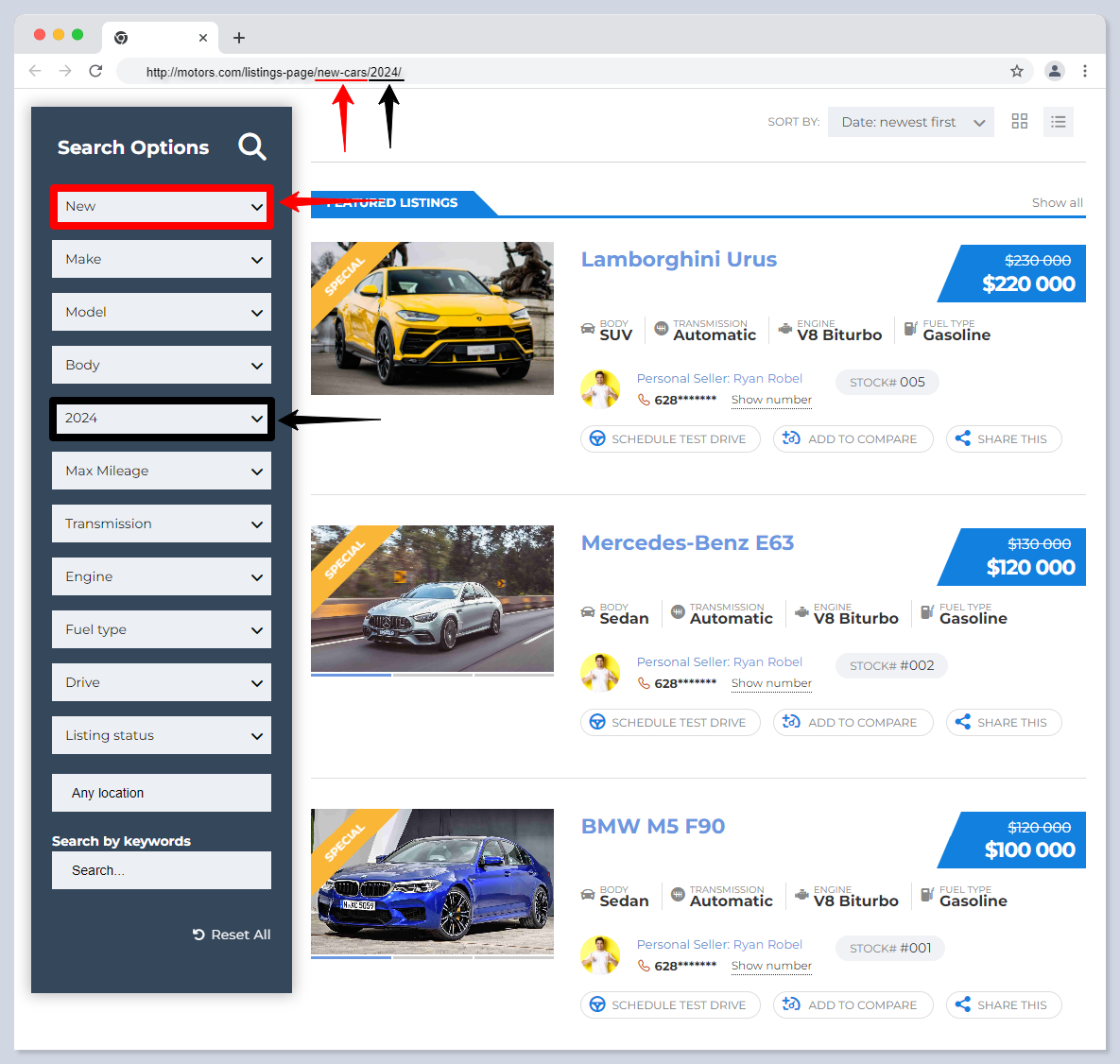Screen dimensions: 1120x1064
Task: Add Mercedes-Benz E63 to compare
Action: click(853, 723)
